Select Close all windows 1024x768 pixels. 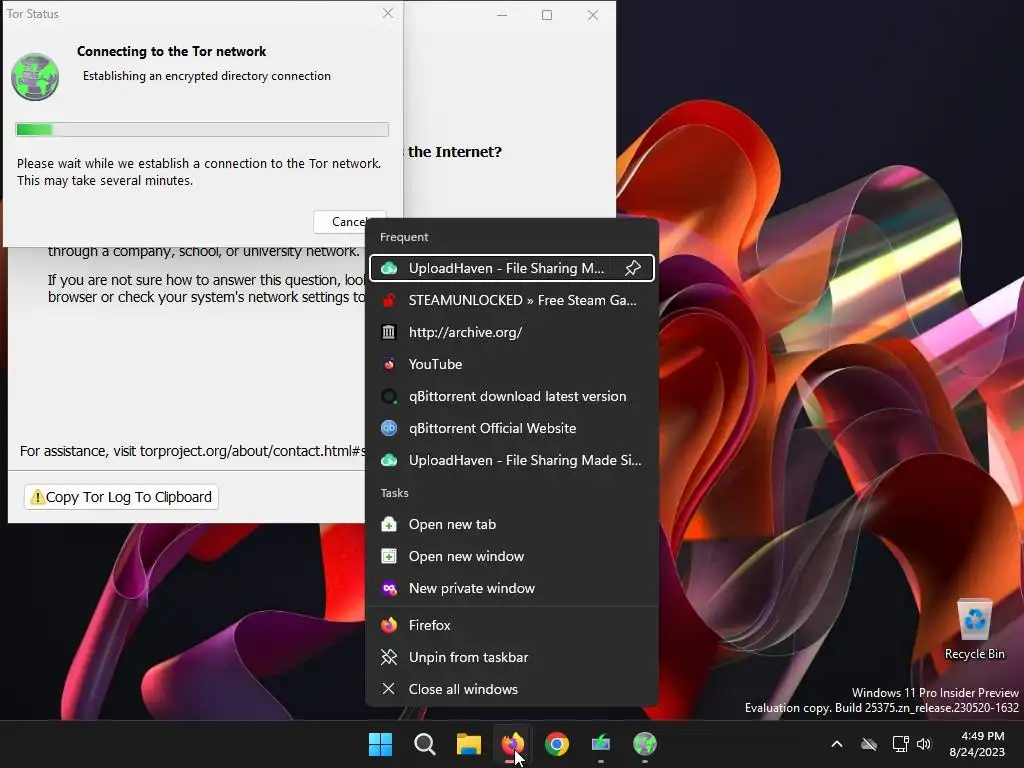point(512,689)
